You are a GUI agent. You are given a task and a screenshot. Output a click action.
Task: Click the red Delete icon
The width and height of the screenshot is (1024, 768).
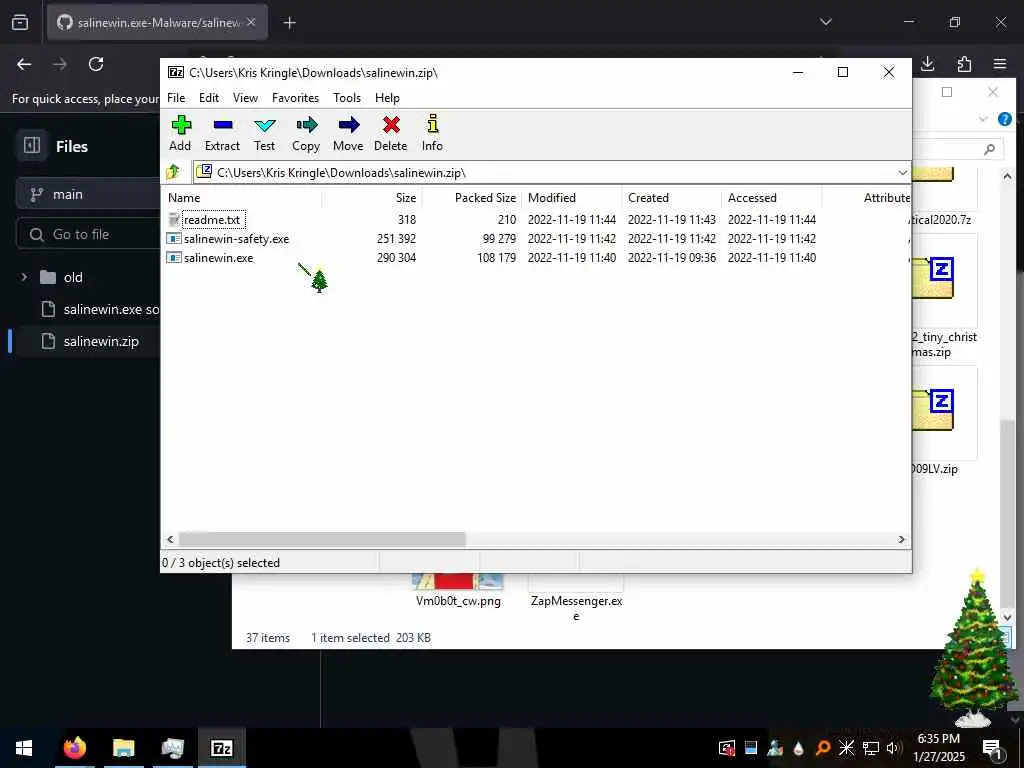(391, 125)
